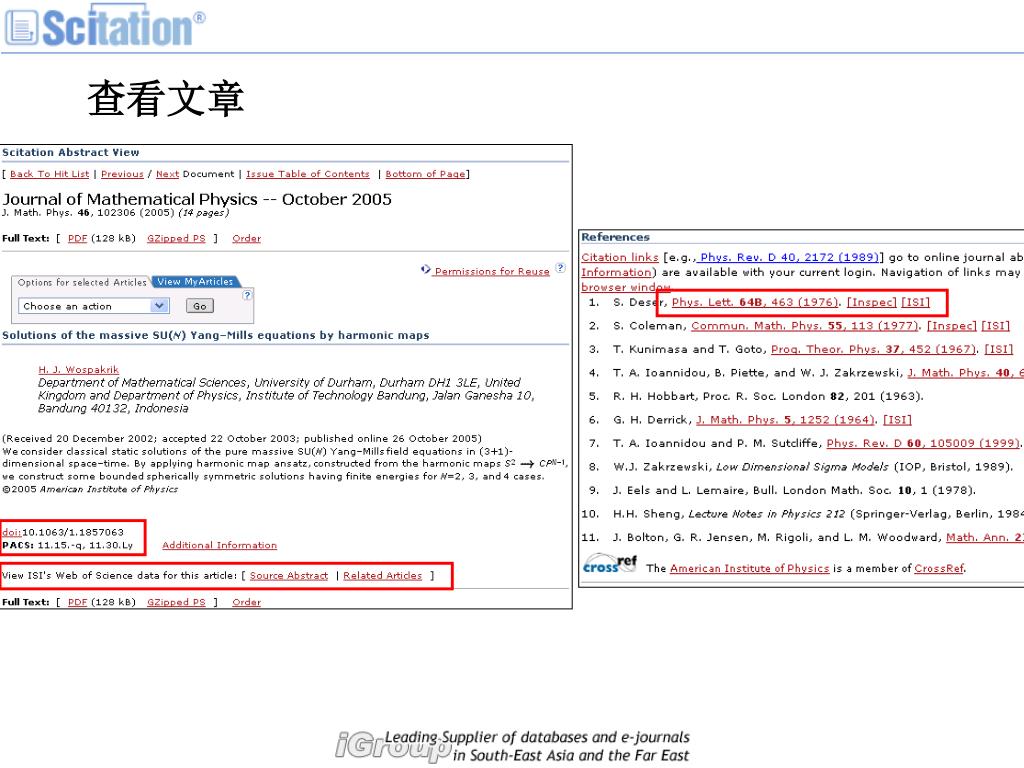The width and height of the screenshot is (1024, 768).
Task: Open Phys. Lett. 64B, 463 (1976) reference
Action: [755, 302]
